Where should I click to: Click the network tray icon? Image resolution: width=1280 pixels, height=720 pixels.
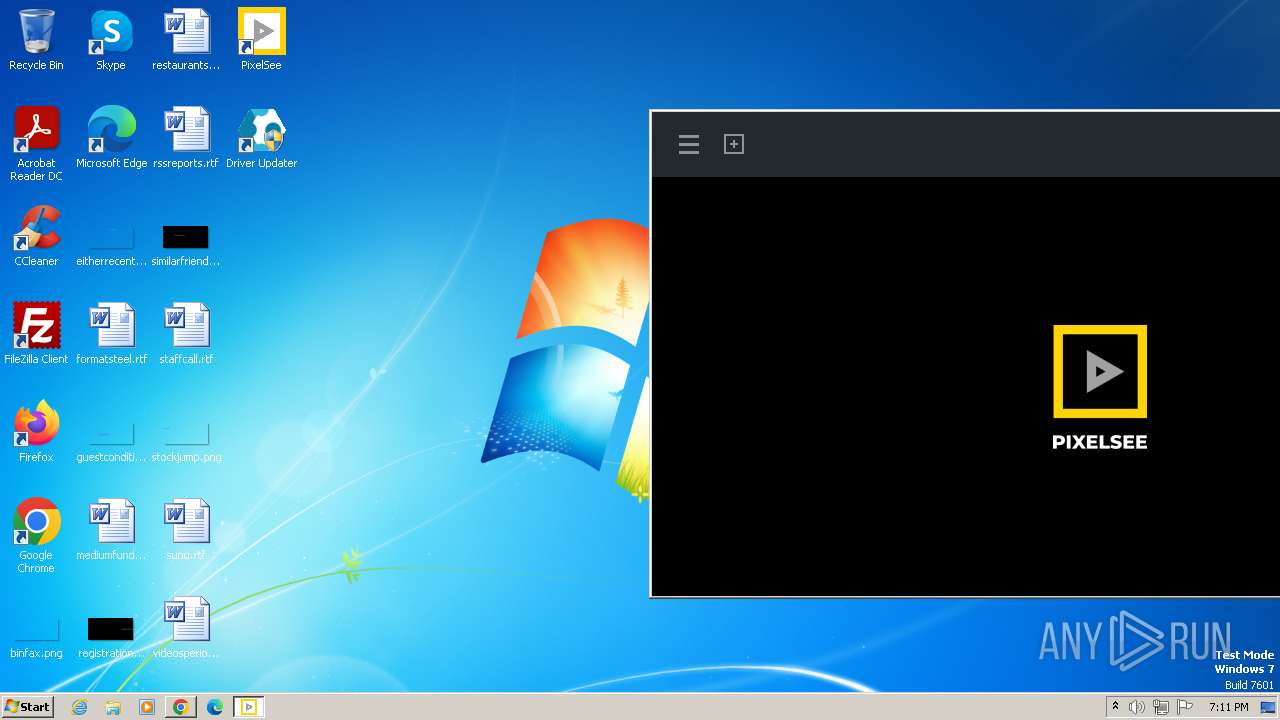click(1161, 707)
